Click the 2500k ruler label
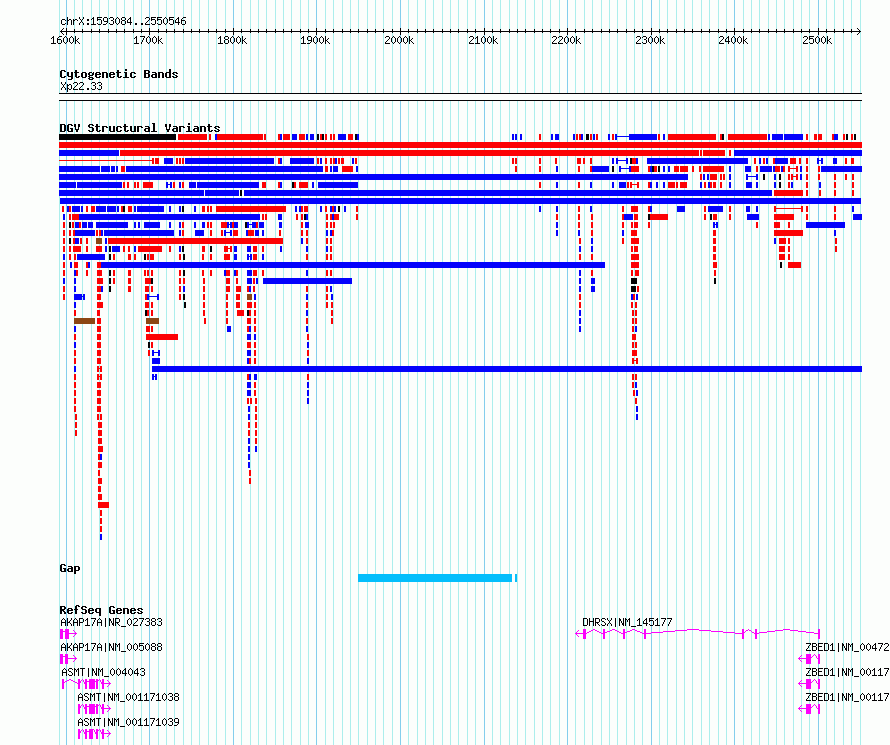This screenshot has height=745, width=890. (817, 40)
